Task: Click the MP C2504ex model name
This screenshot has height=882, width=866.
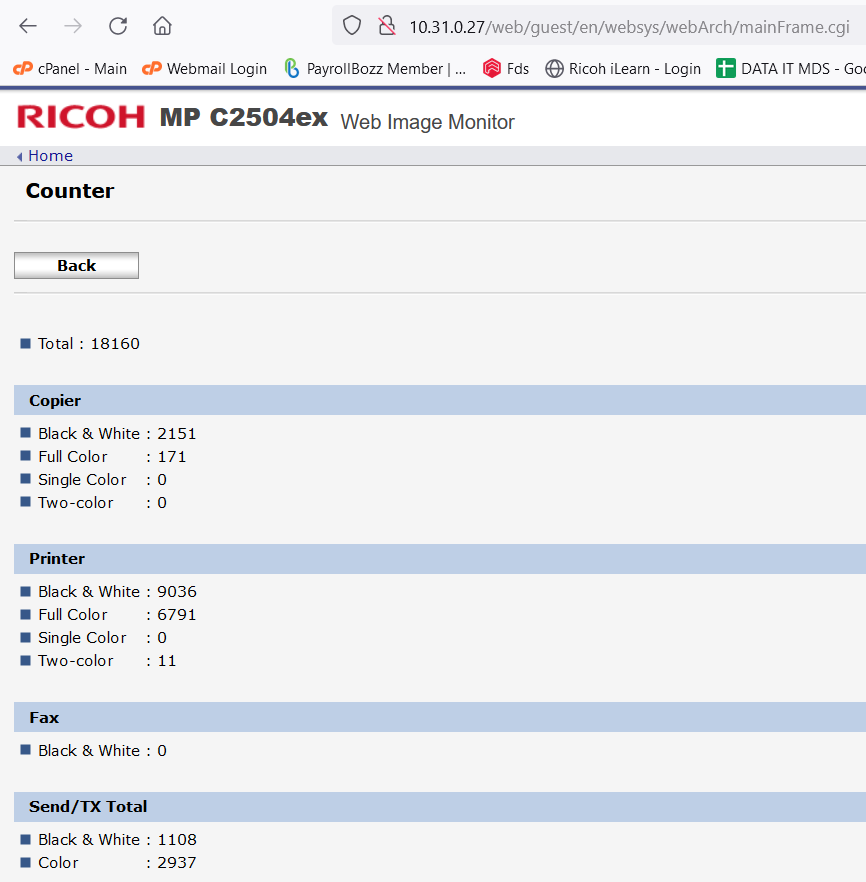Action: tap(243, 118)
